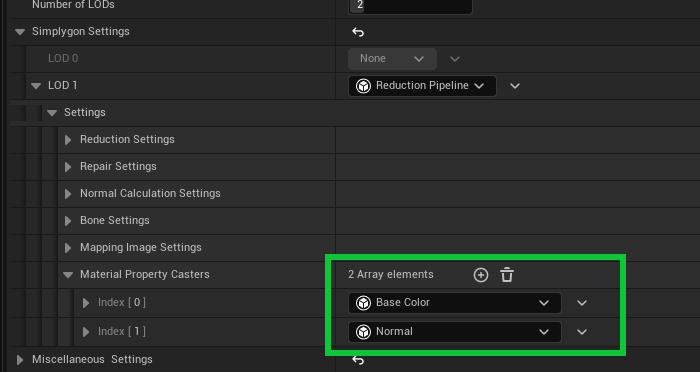Click the chevron right of LOD 0 None
The width and height of the screenshot is (700, 372).
point(454,59)
